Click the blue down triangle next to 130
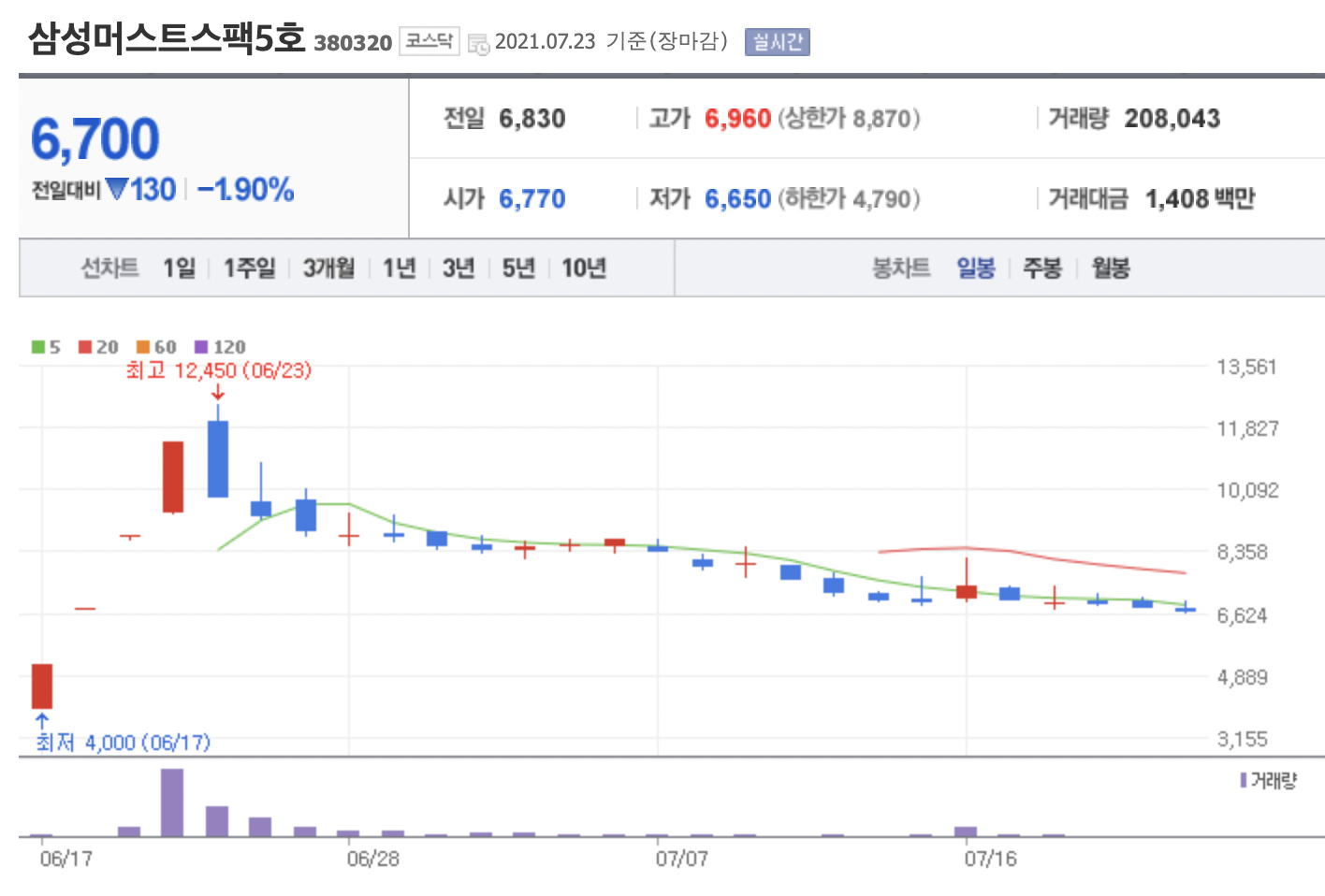The image size is (1325, 896). point(117,189)
